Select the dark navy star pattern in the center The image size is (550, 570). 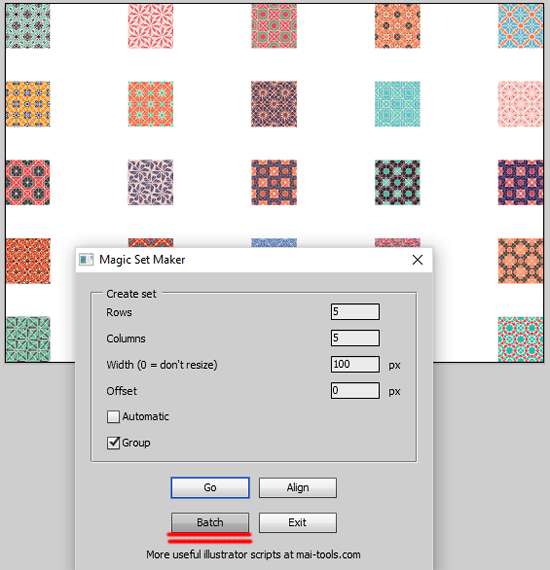274,104
